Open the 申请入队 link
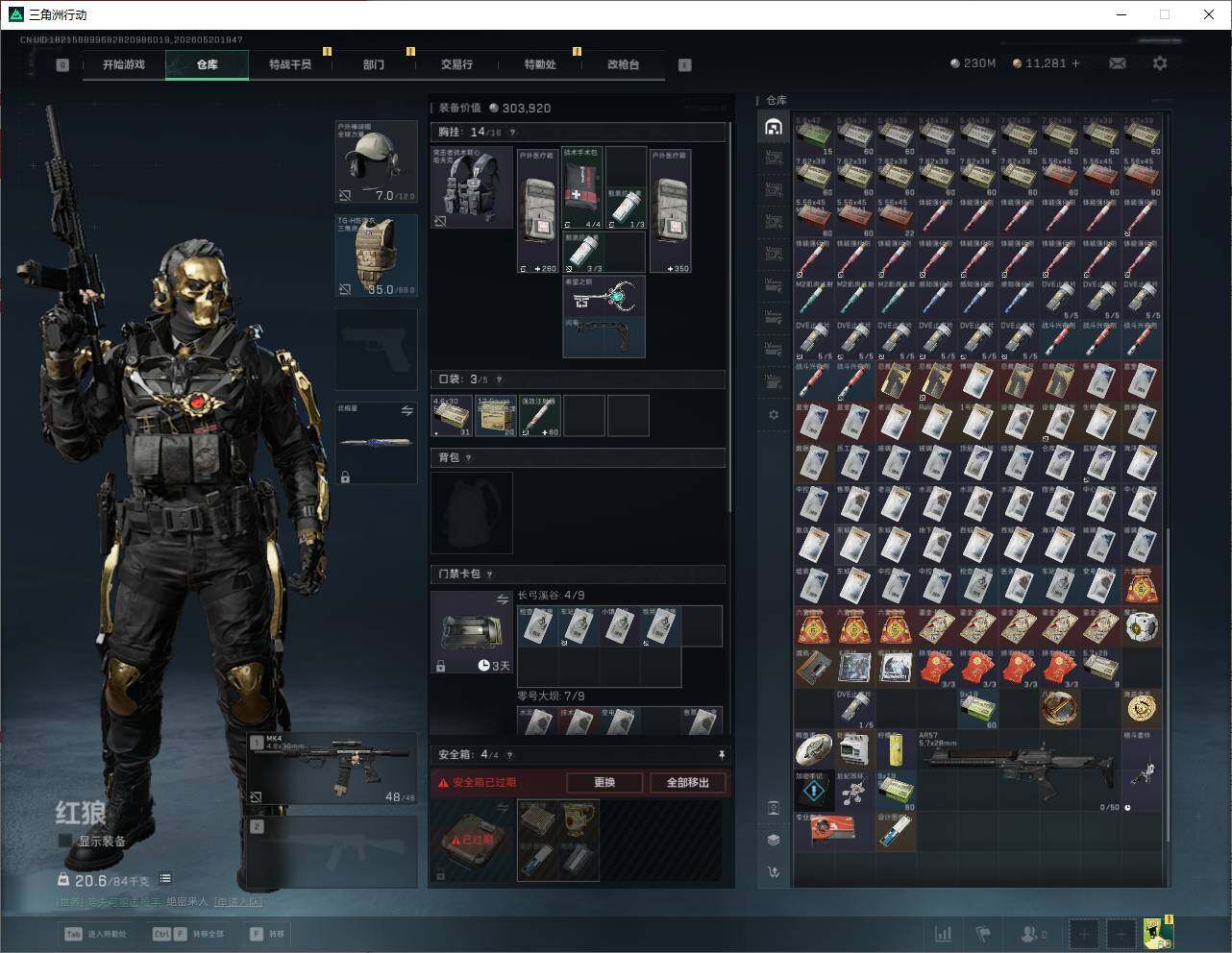 tap(237, 901)
